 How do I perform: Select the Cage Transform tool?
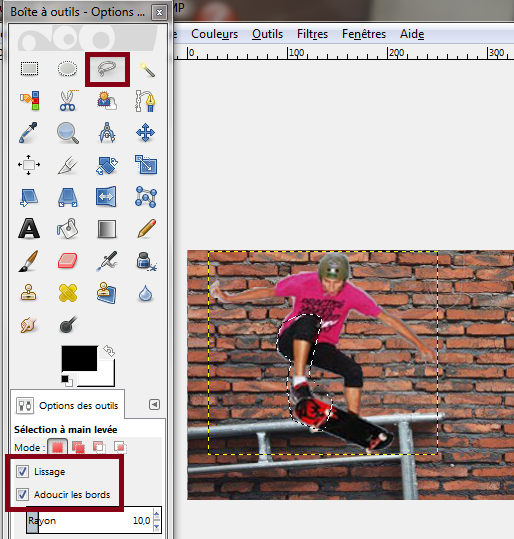coord(146,197)
